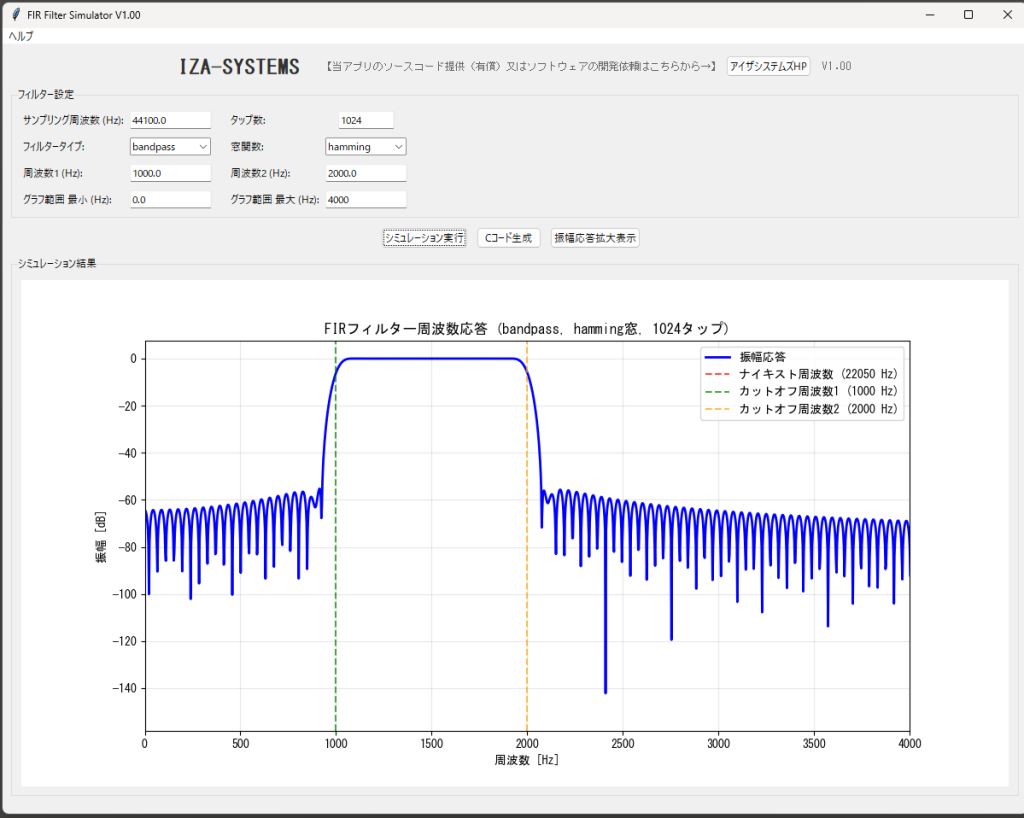This screenshot has height=818, width=1024.
Task: Click the x-axis tick label 2500
Action: (622, 743)
